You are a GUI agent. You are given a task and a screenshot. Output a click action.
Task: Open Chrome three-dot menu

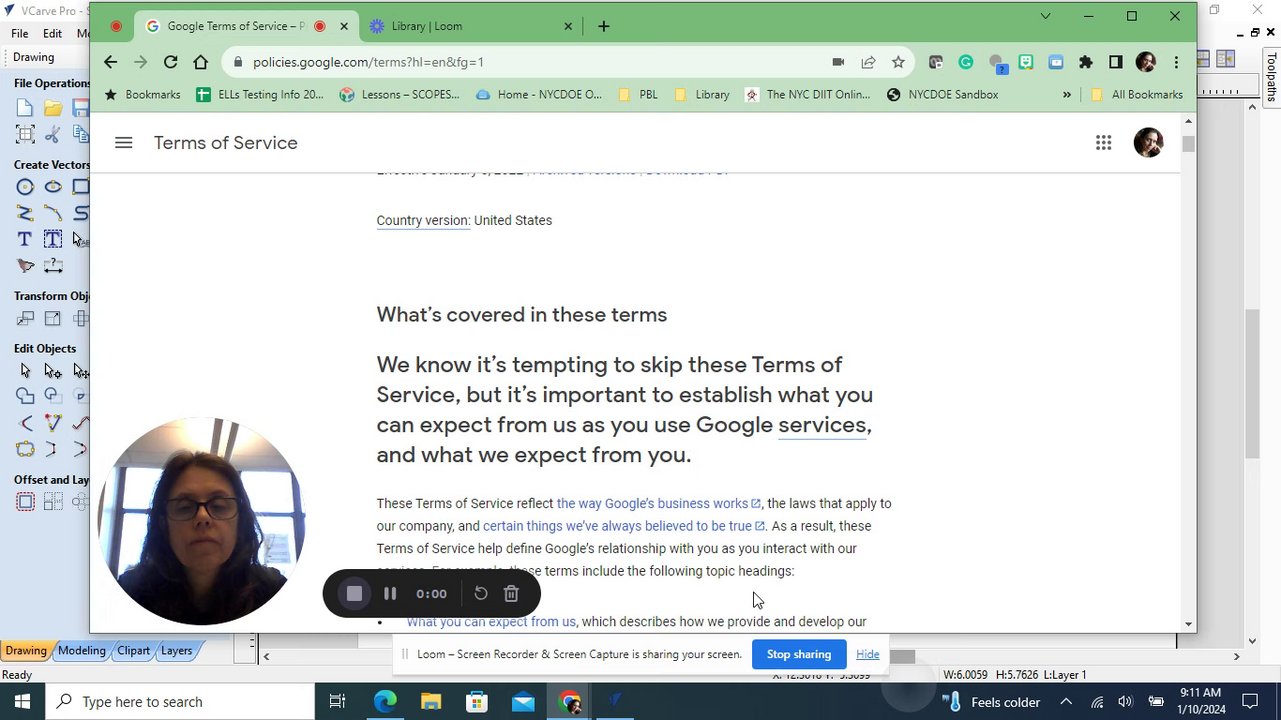1176,62
